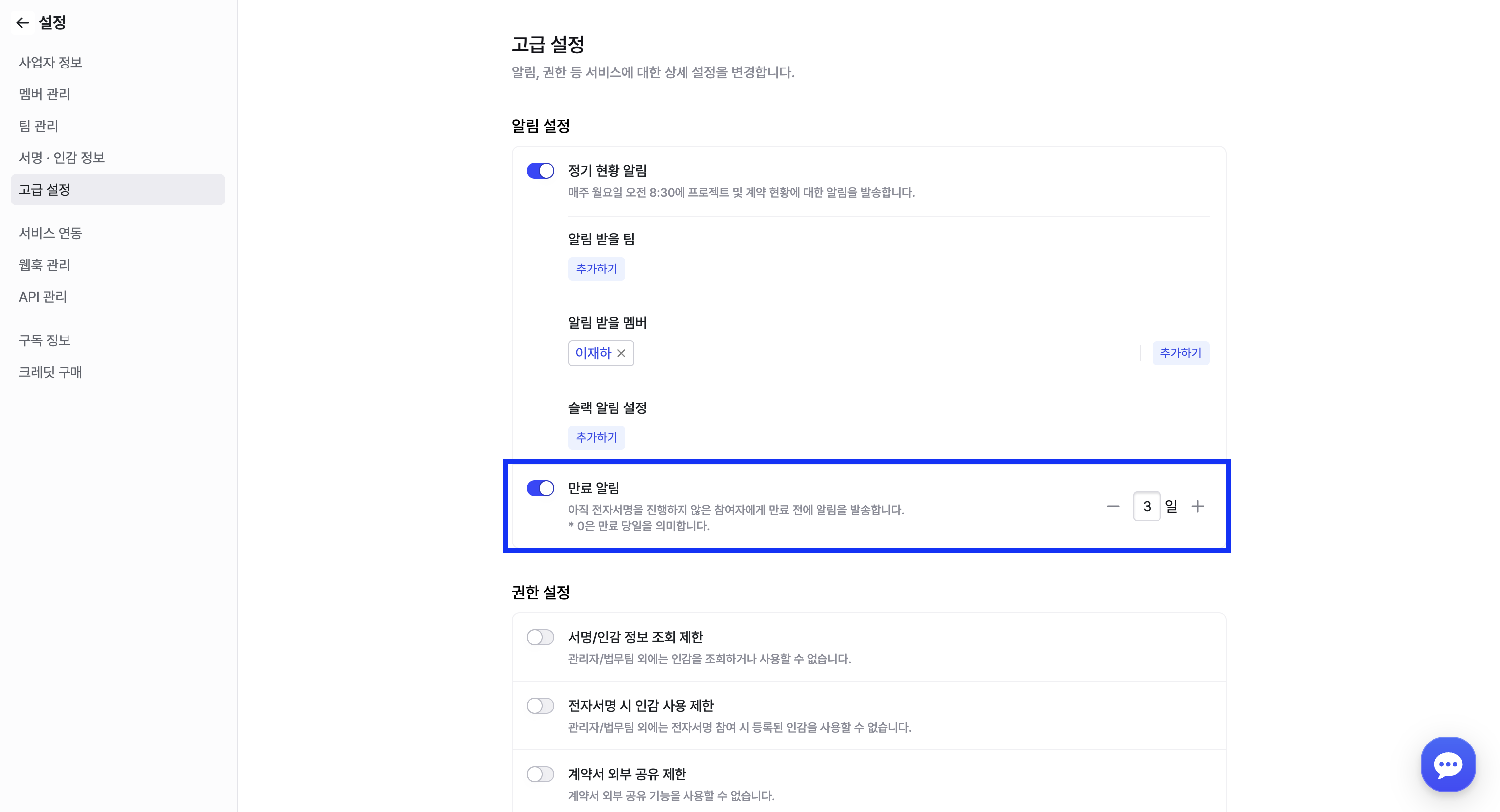This screenshot has height=812, width=1500.
Task: Open 크레딧 구매 in sidebar
Action: (x=51, y=372)
